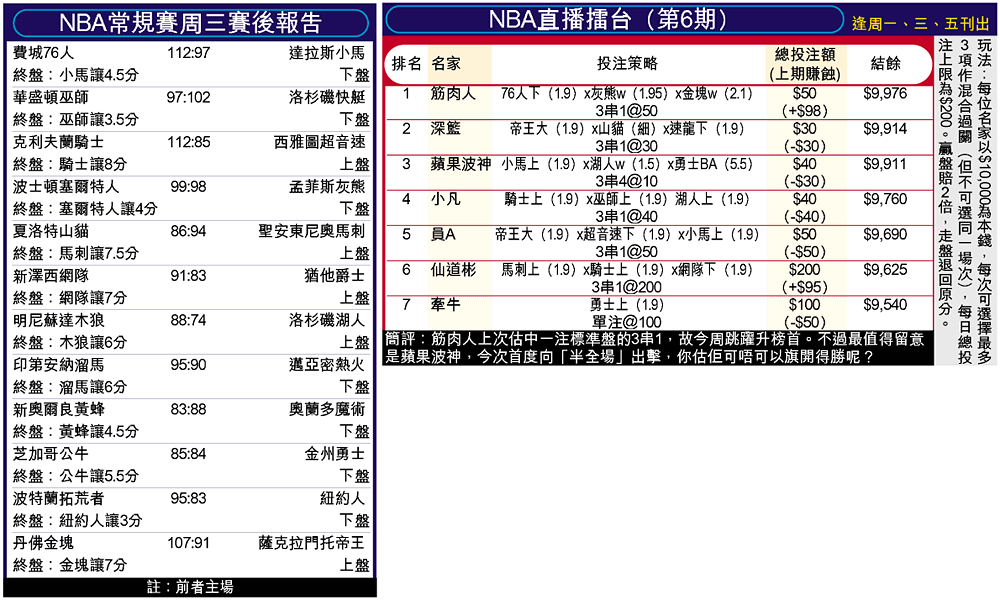The width and height of the screenshot is (1000, 600).
Task: Click '終盤：紐約人讓3分' line
Action: [x=77, y=521]
